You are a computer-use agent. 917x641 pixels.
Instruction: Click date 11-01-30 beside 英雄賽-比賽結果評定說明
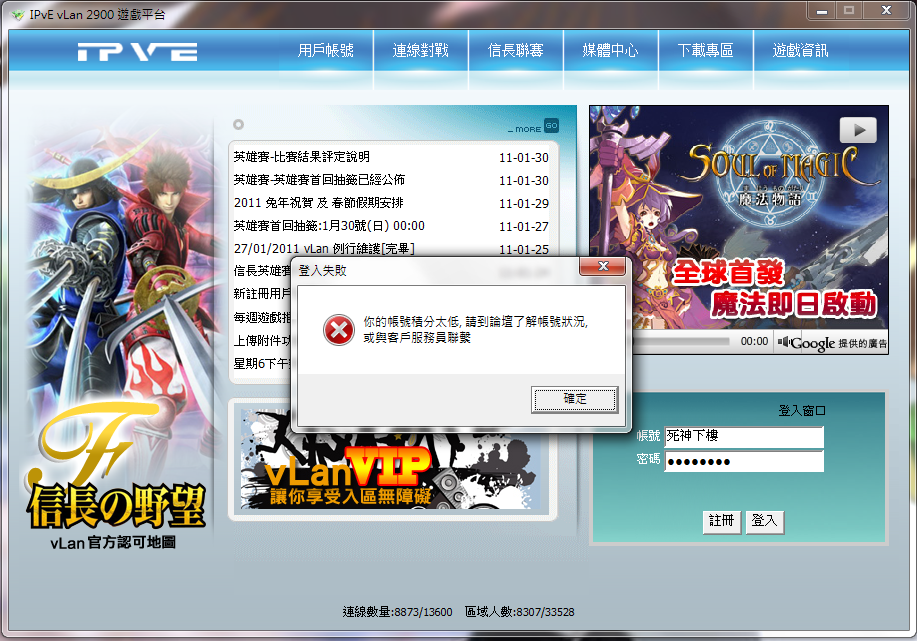point(523,157)
